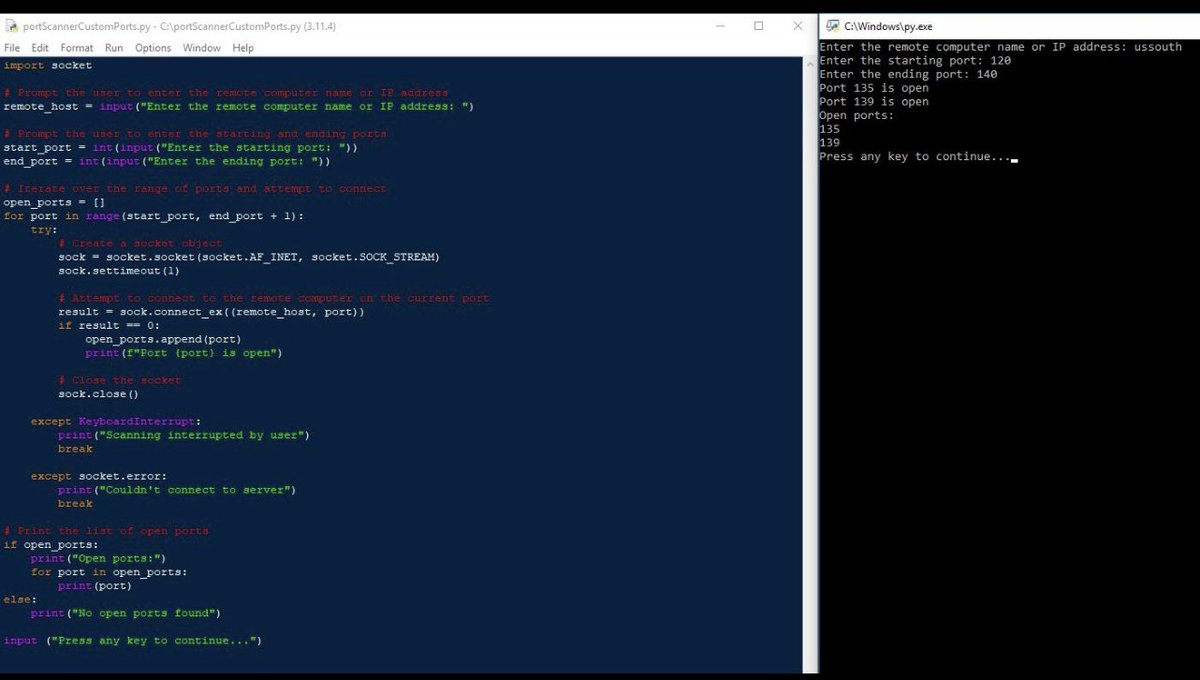Click the 'remote_host = input' code line
The width and height of the screenshot is (1200, 680).
pos(238,106)
